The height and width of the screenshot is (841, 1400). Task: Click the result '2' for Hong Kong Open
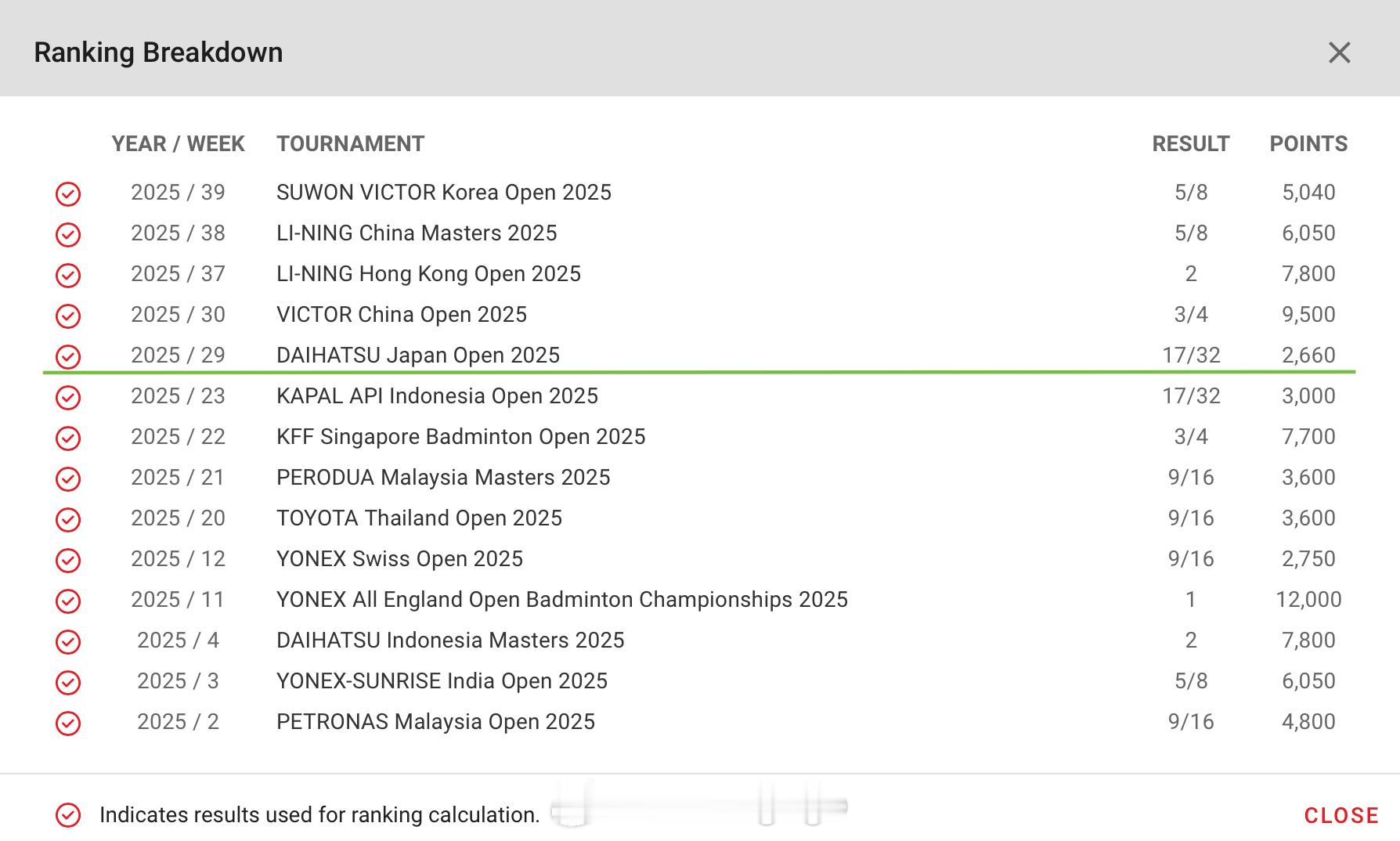[x=1191, y=274]
